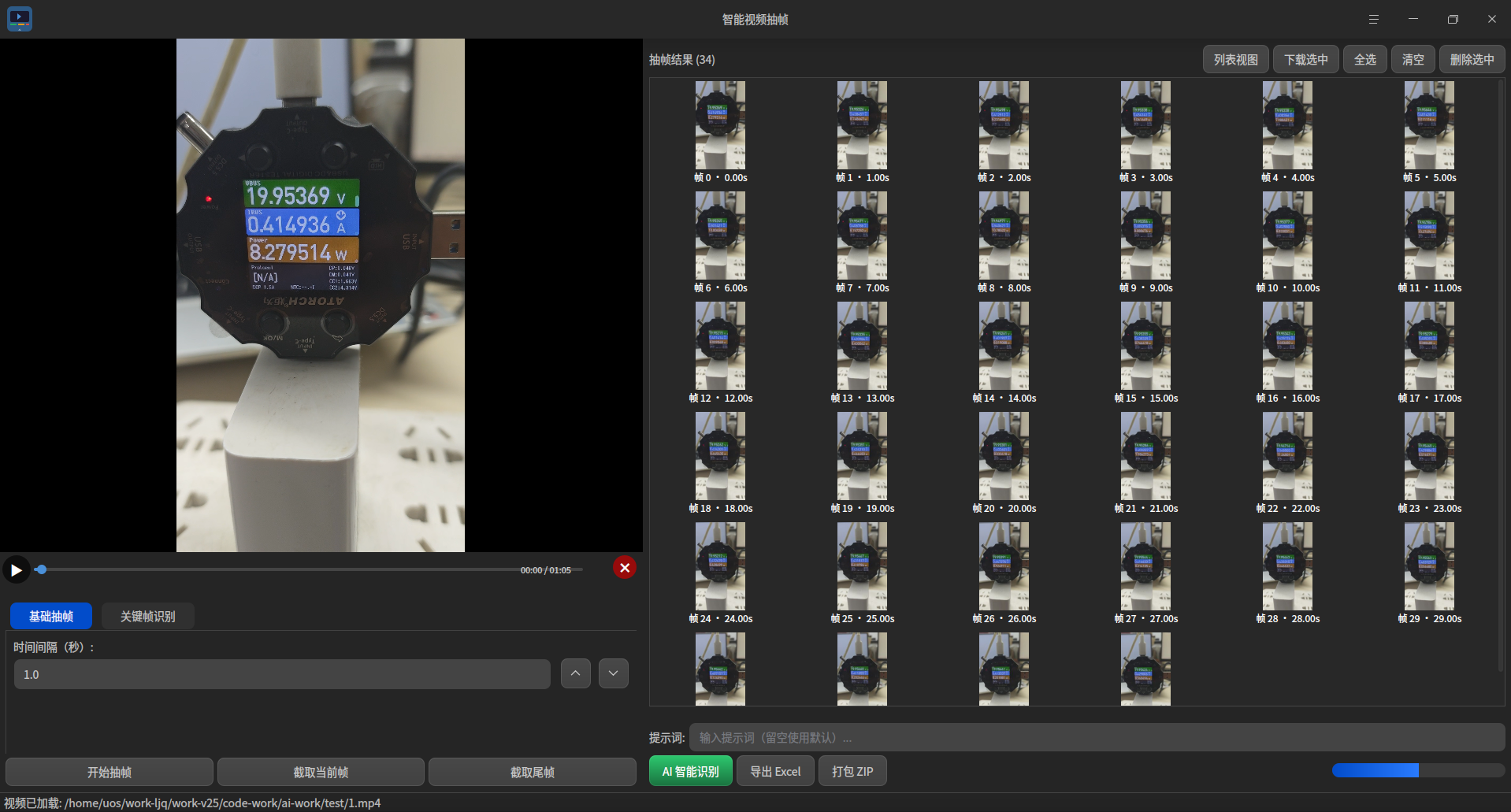Select thumbnail 帧 10 · 10.00s
1511x812 pixels.
click(x=1287, y=243)
